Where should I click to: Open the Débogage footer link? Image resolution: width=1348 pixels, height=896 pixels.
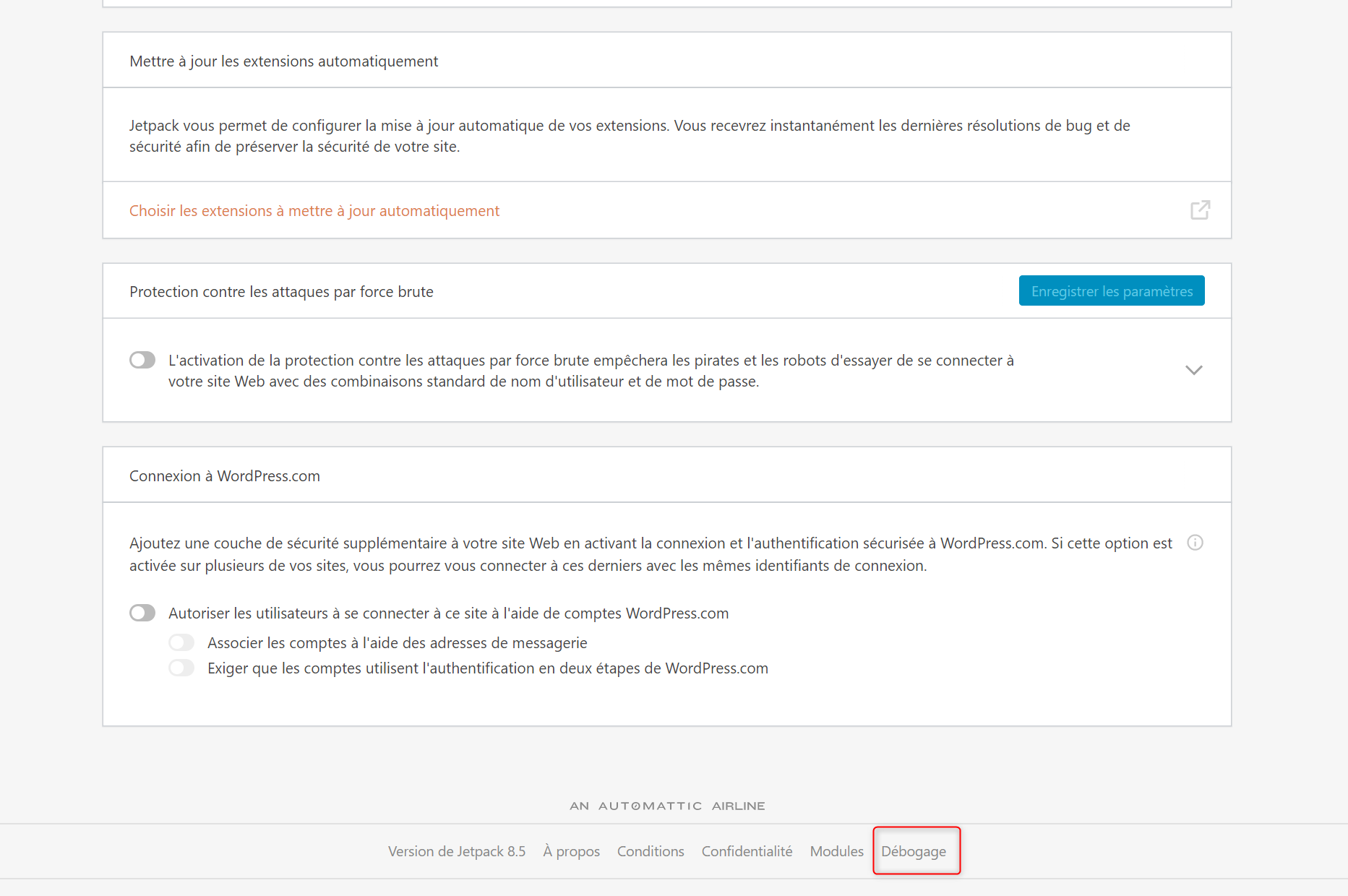[x=914, y=851]
